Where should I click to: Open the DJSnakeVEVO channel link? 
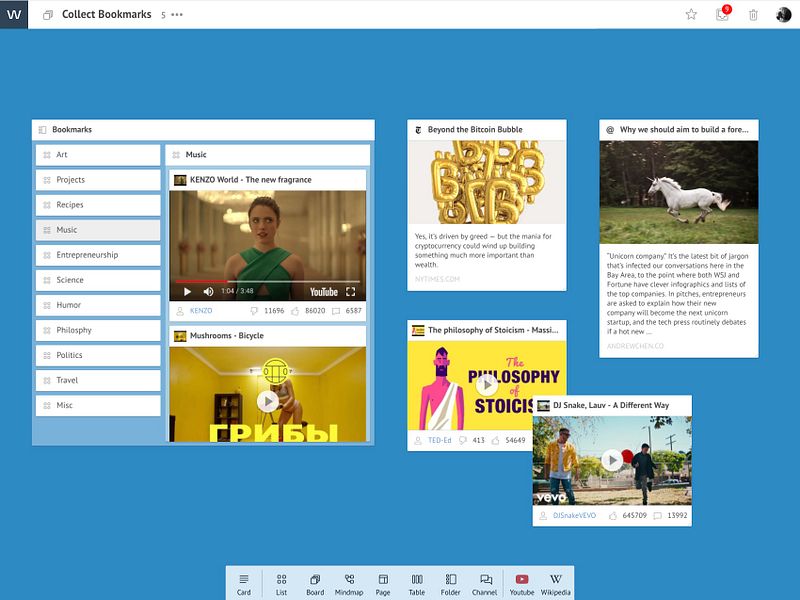pos(574,515)
